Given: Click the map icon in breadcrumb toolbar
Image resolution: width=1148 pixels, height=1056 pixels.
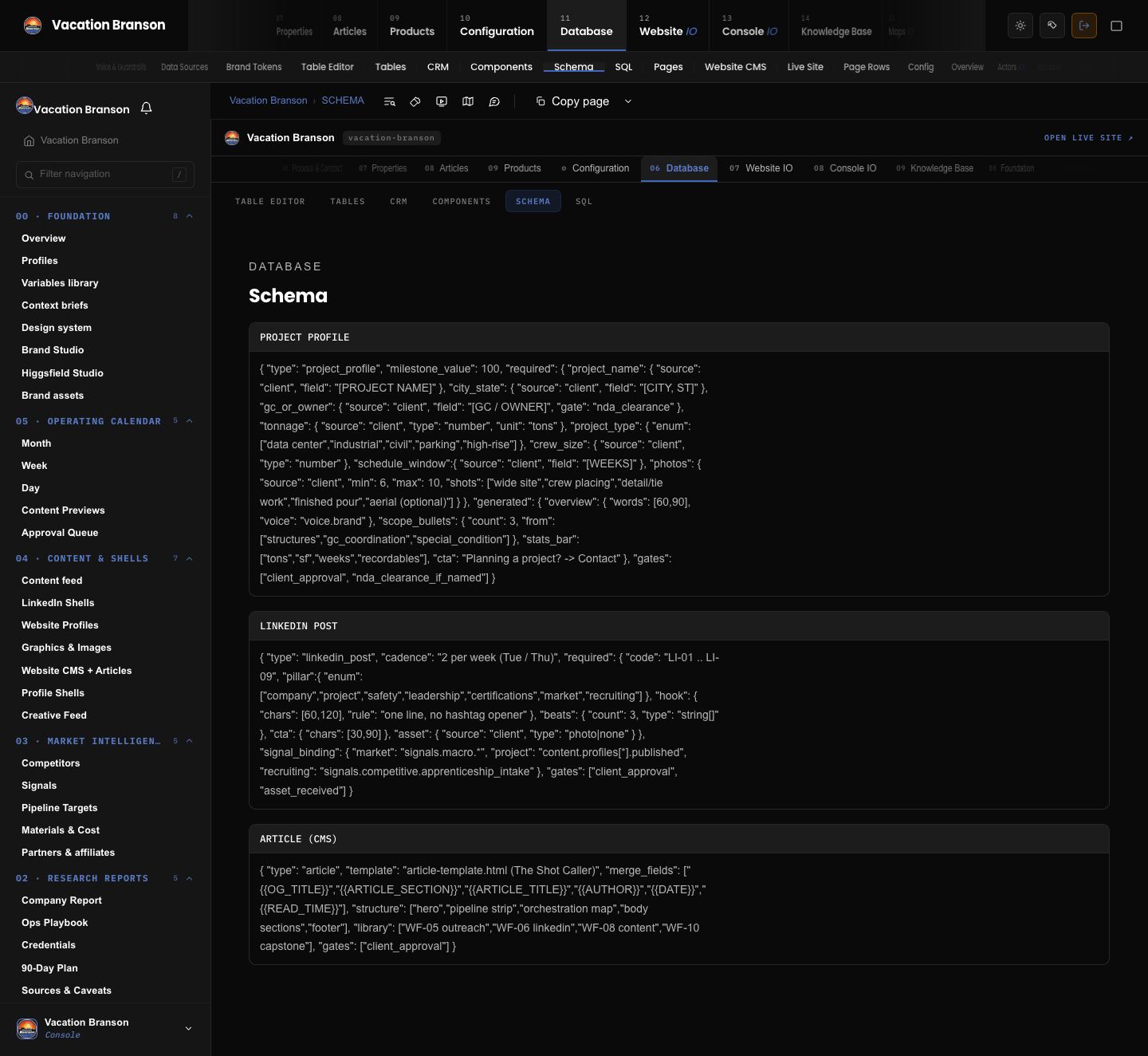Looking at the screenshot, I should point(468,101).
